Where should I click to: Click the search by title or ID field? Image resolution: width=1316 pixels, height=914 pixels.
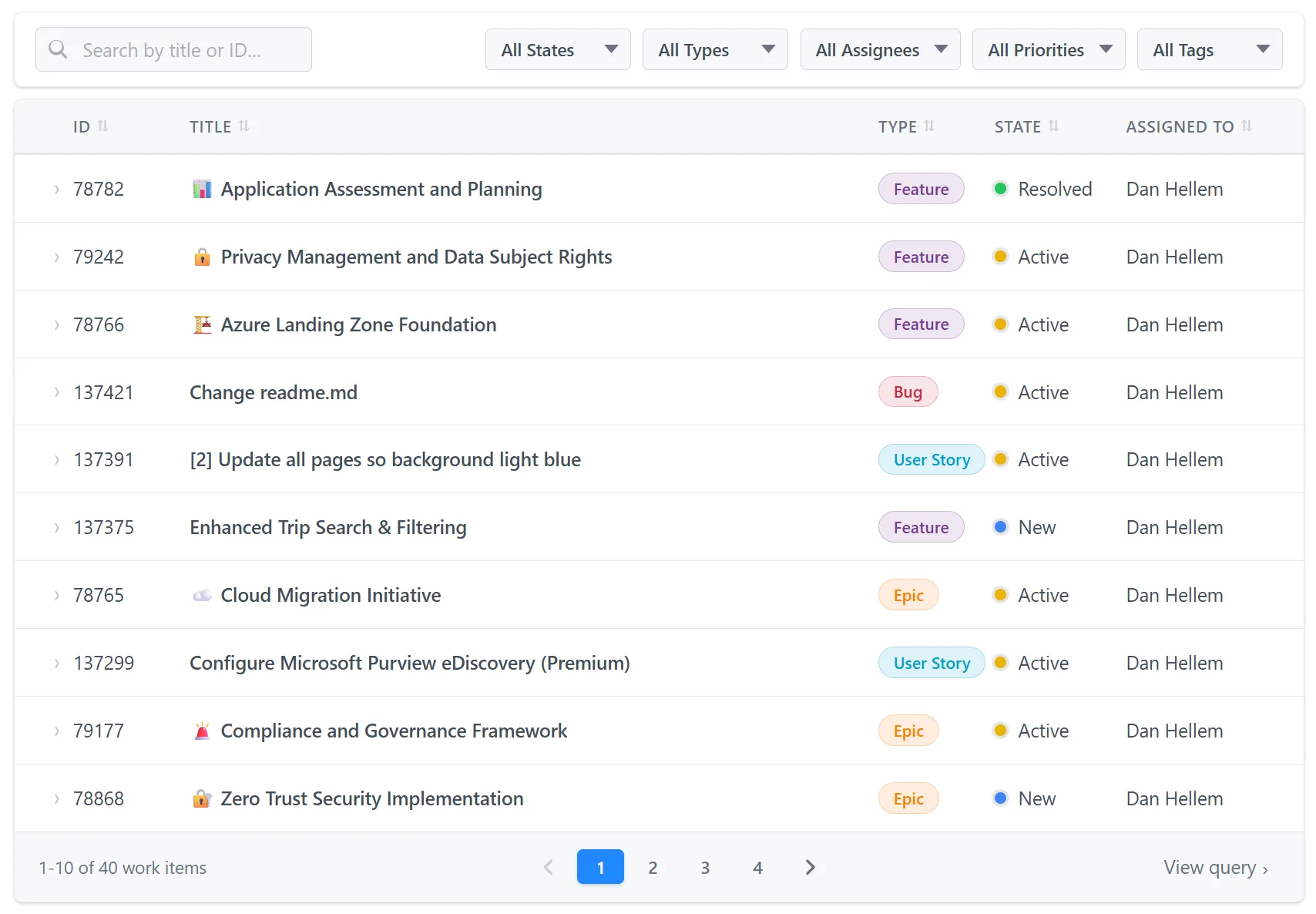point(173,50)
